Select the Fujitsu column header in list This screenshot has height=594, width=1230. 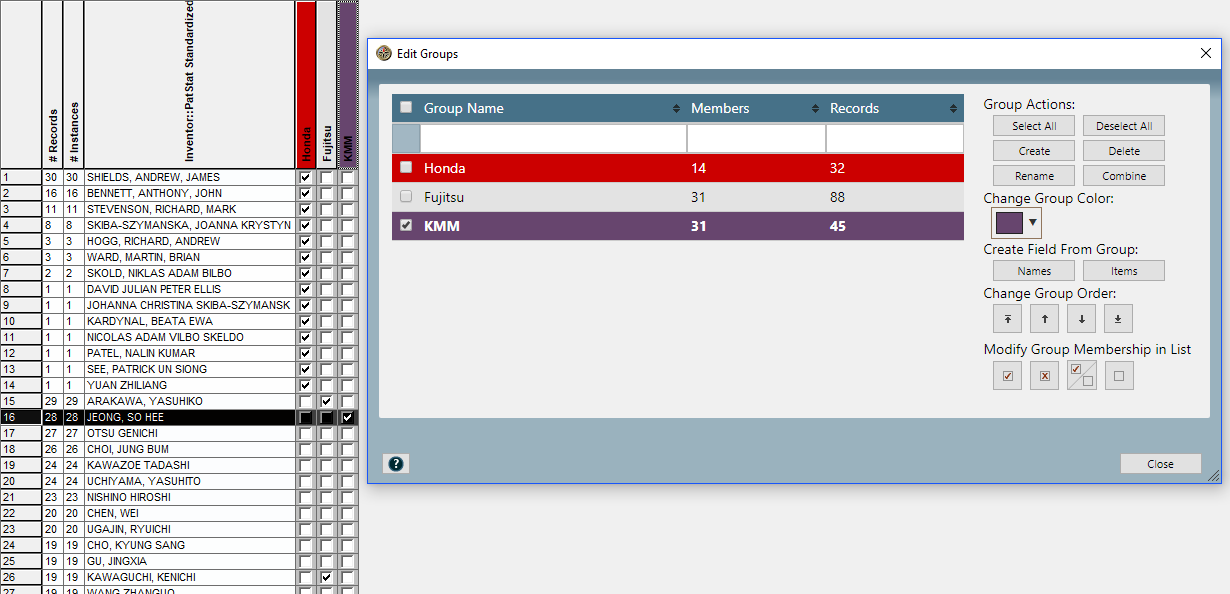coord(327,84)
